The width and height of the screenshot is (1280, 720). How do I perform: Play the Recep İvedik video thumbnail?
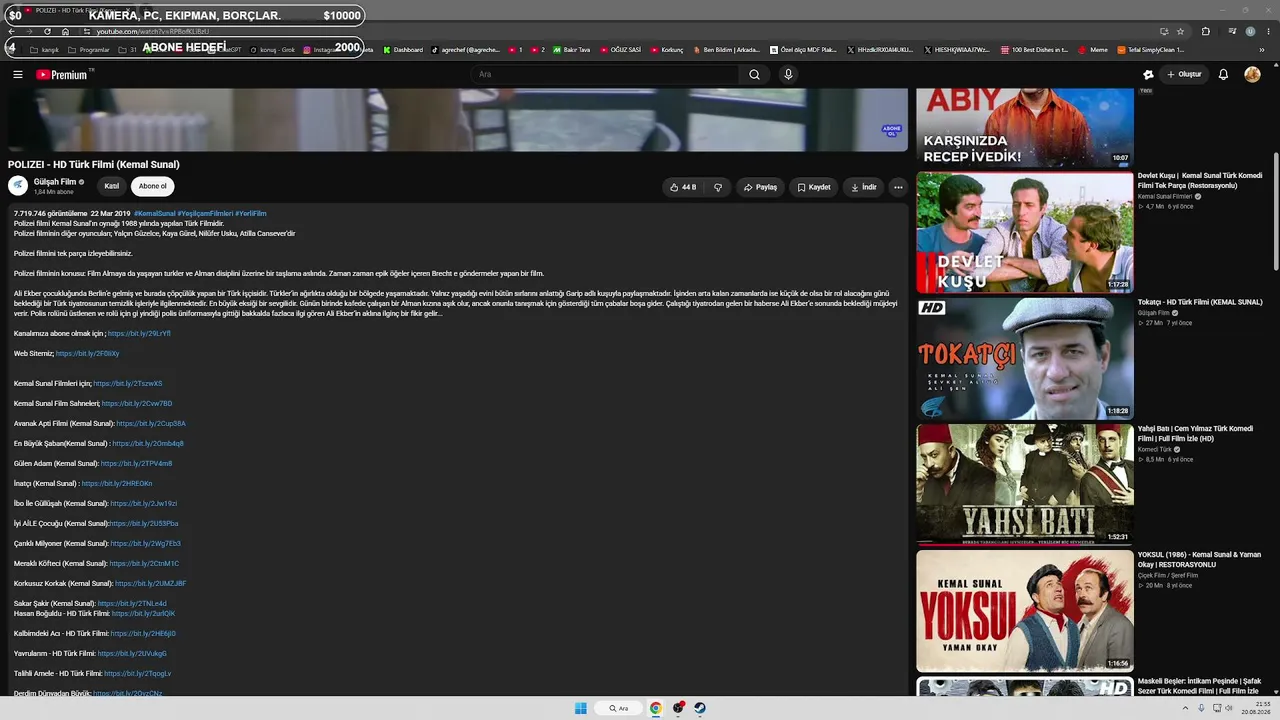click(1025, 127)
